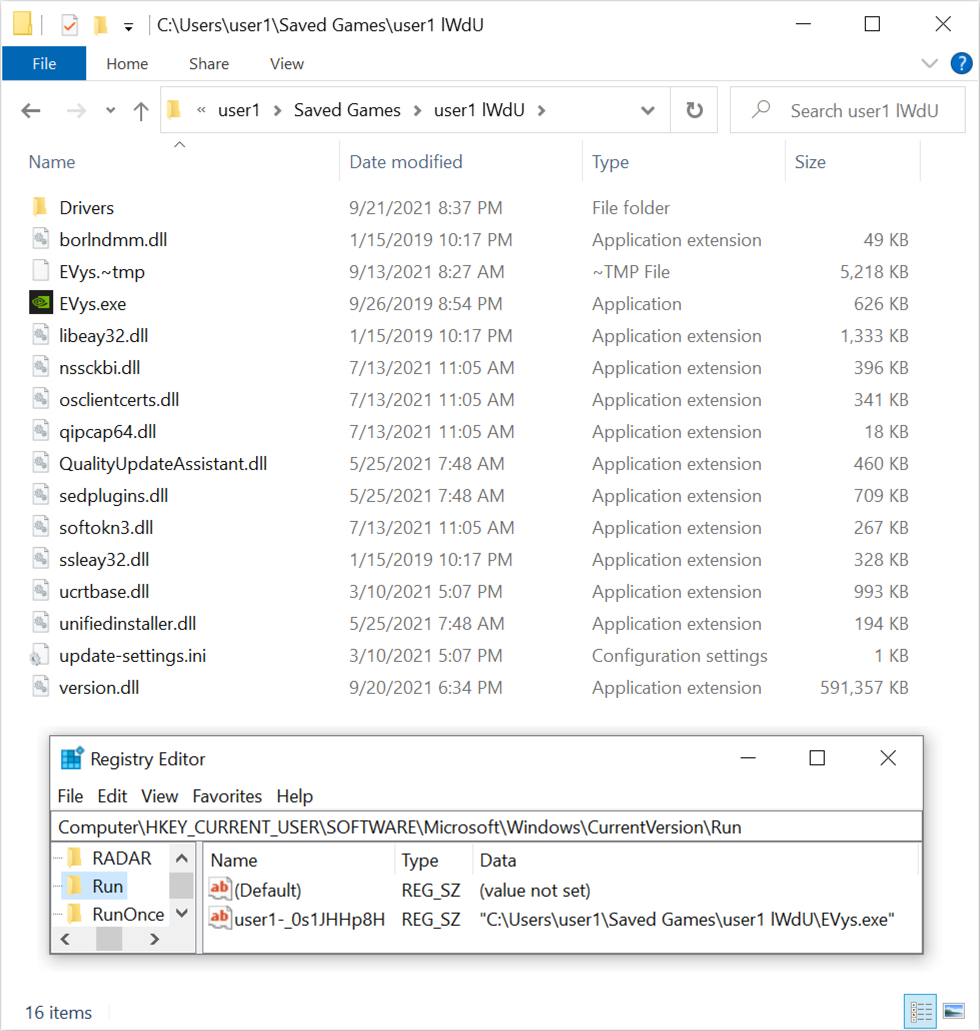Viewport: 980px width, 1031px height.
Task: Select the Run key in registry tree
Action: (x=108, y=886)
